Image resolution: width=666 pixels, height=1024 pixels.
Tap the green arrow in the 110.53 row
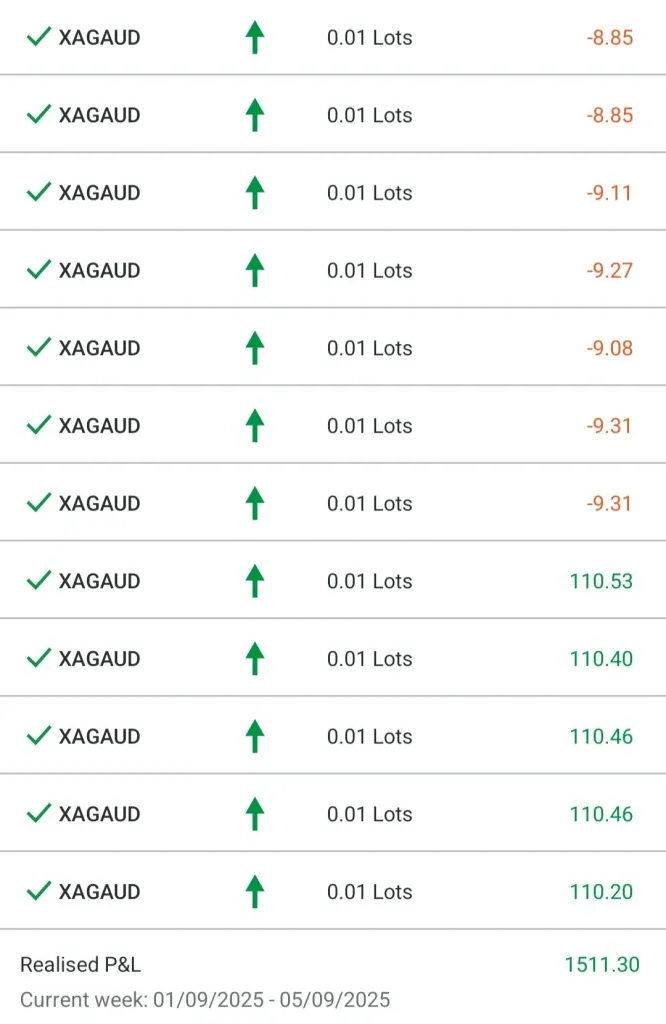[255, 580]
